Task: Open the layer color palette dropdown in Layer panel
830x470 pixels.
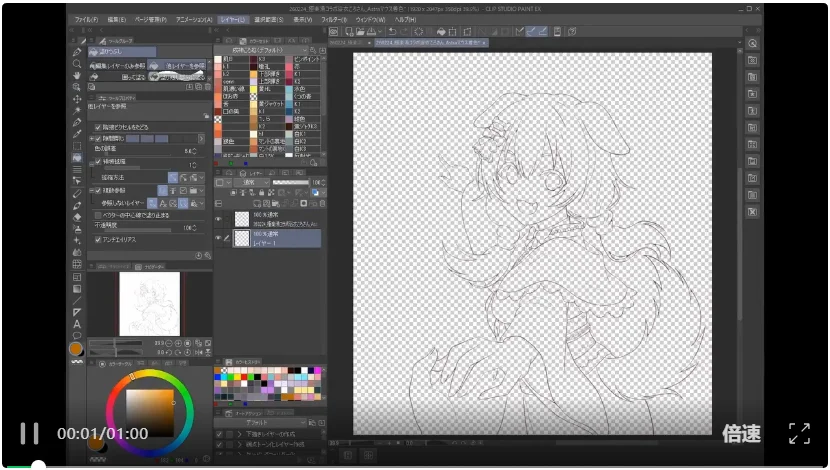Action: coord(223,183)
